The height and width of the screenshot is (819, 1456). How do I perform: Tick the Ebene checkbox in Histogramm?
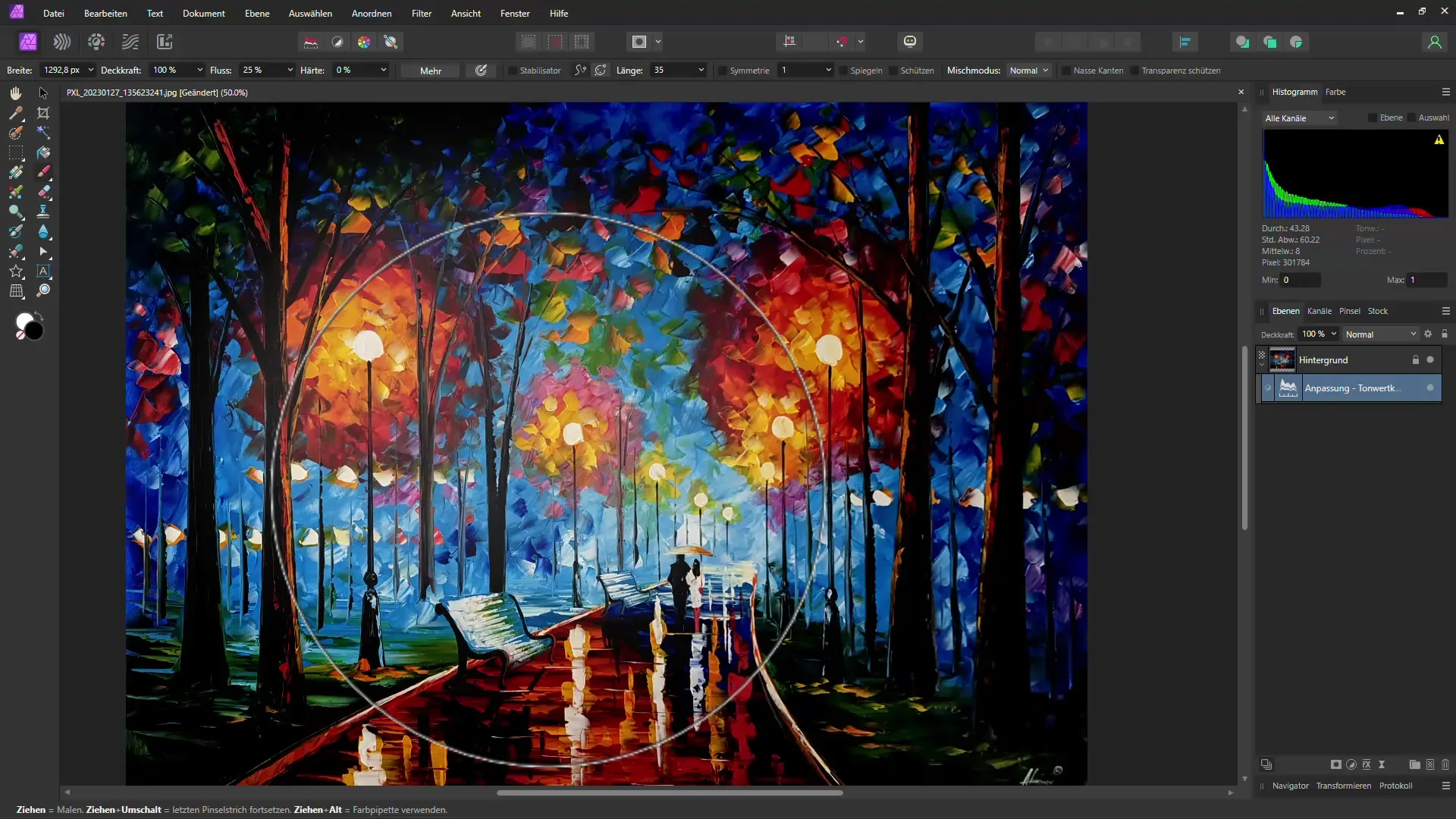(1373, 118)
